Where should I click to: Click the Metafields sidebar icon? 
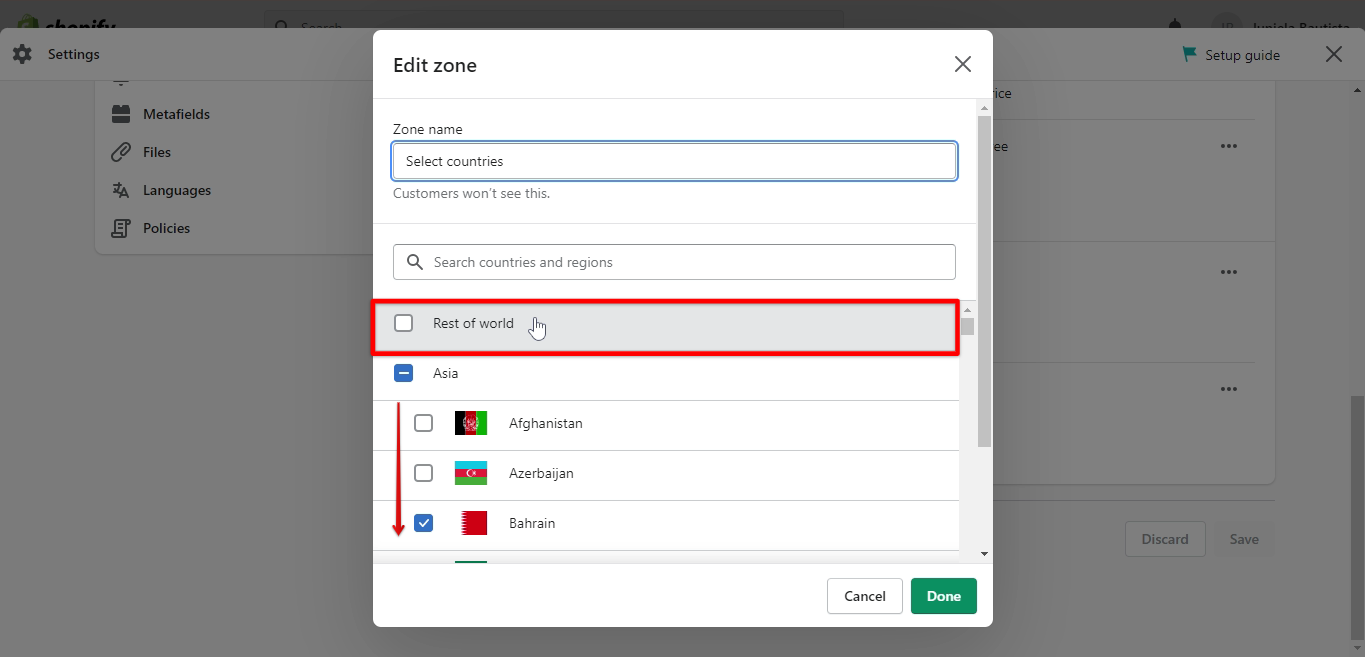click(x=120, y=113)
